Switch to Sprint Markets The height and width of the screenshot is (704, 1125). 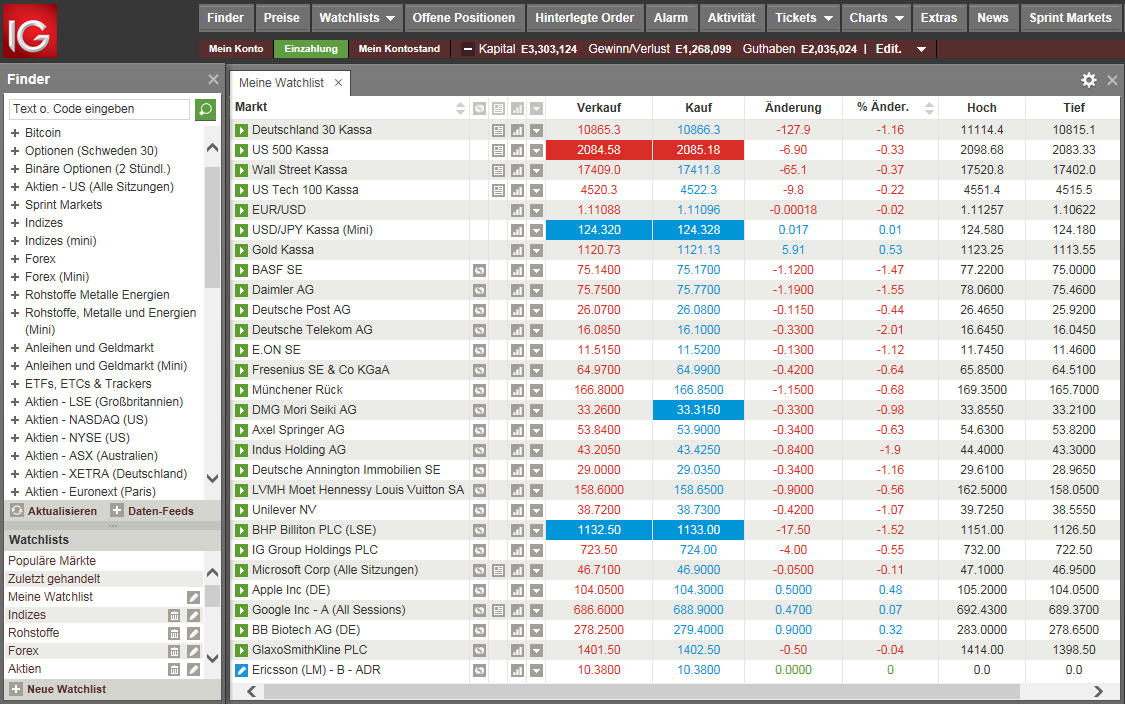click(1070, 18)
